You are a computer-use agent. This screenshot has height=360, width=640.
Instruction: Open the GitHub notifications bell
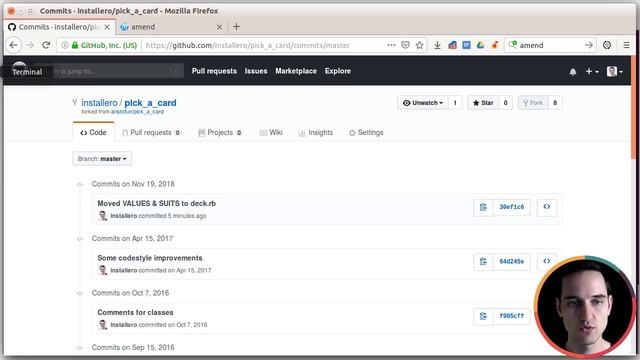pyautogui.click(x=573, y=72)
